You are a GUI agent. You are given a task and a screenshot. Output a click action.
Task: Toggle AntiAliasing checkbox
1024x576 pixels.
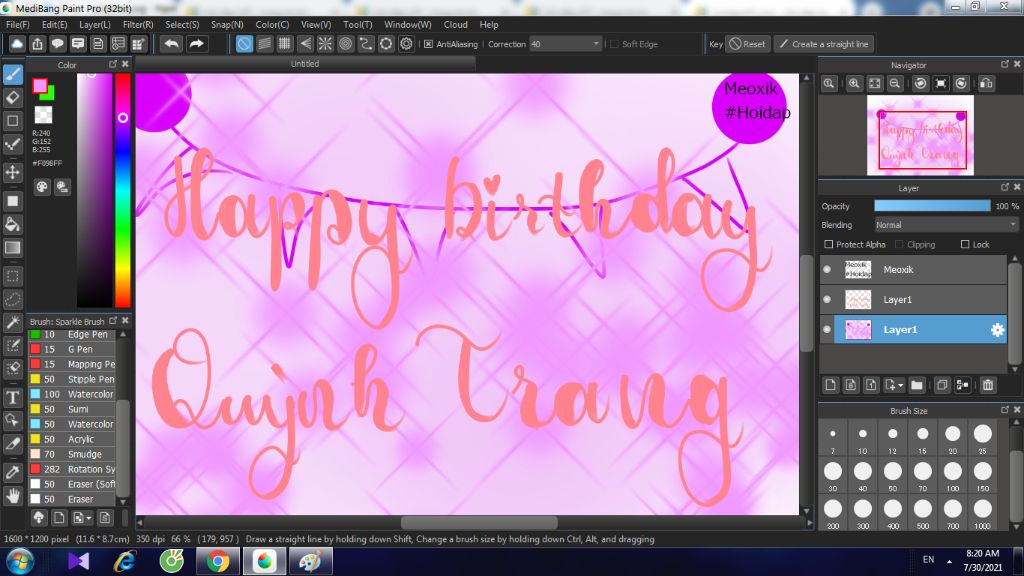(x=428, y=44)
